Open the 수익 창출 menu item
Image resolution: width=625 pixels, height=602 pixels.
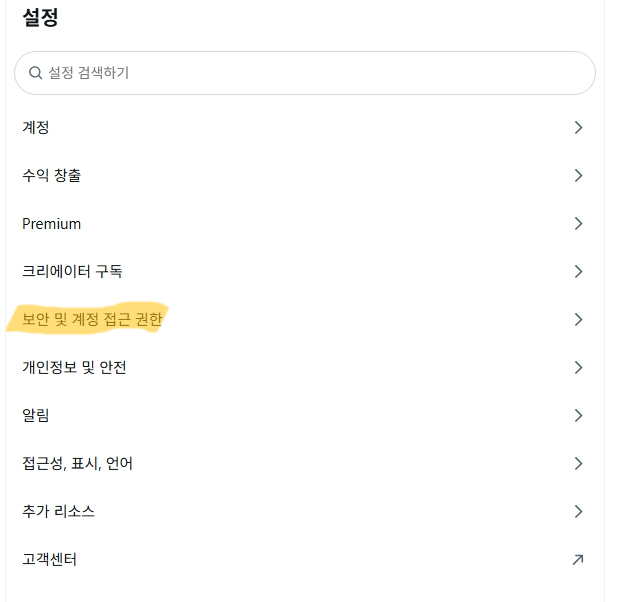[52, 176]
